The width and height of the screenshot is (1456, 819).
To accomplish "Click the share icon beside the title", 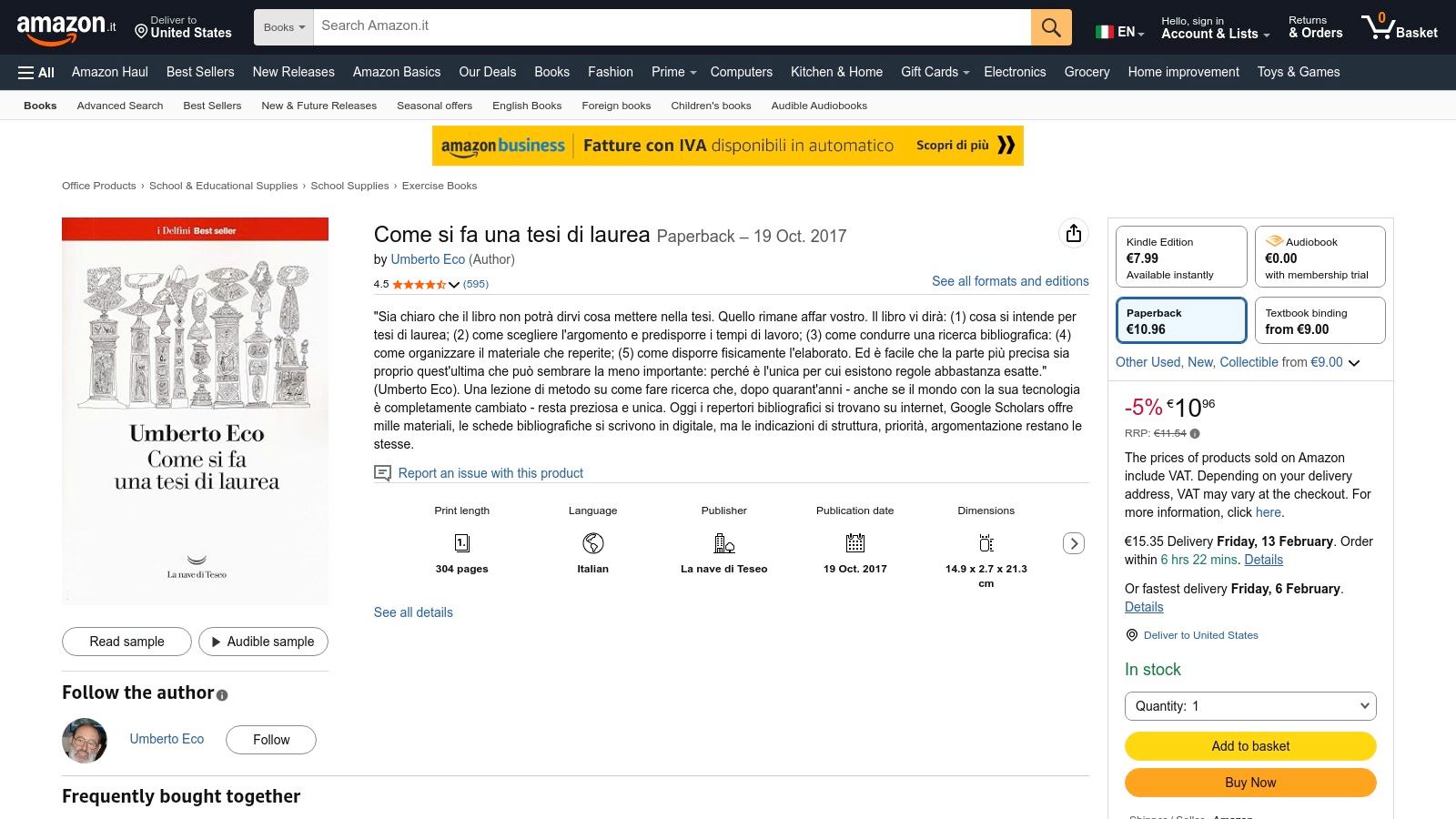I will pos(1074,234).
